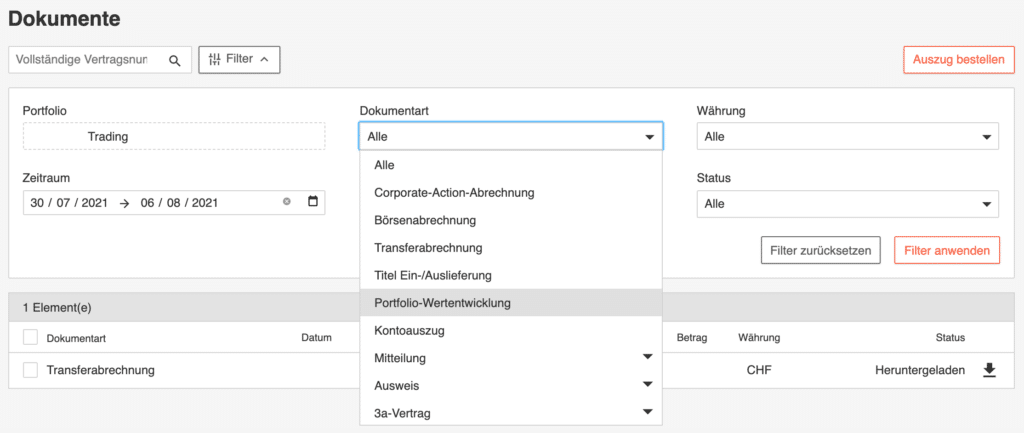Image resolution: width=1024 pixels, height=433 pixels.
Task: Select Börsenabrechnung option
Action: (511, 221)
